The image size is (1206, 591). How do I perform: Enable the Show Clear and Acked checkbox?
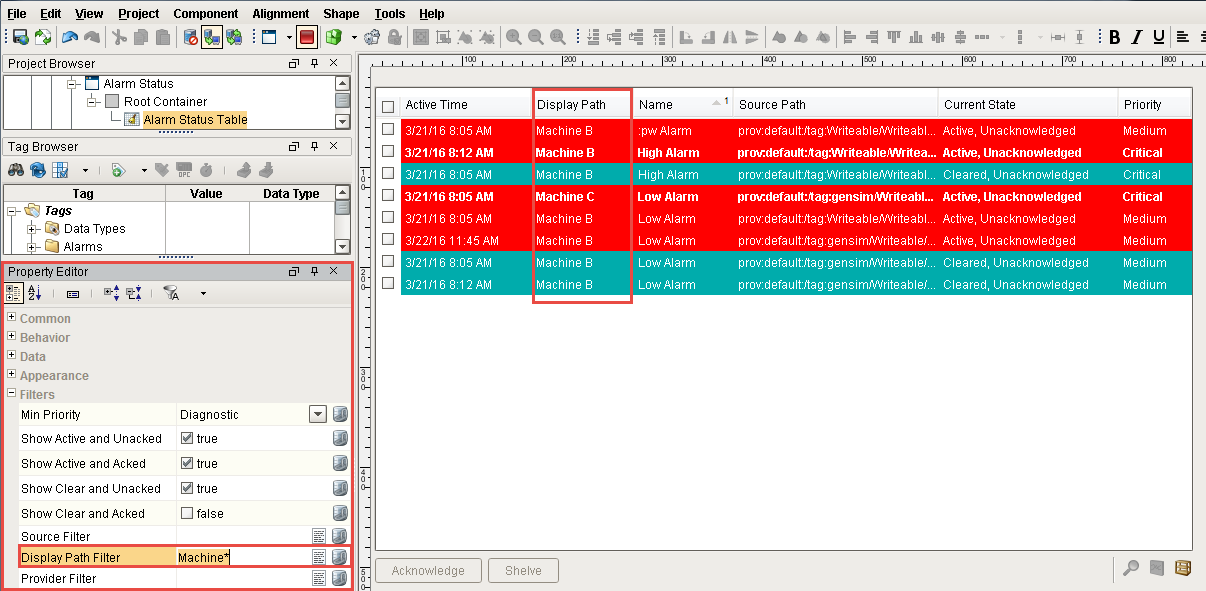pyautogui.click(x=188, y=513)
